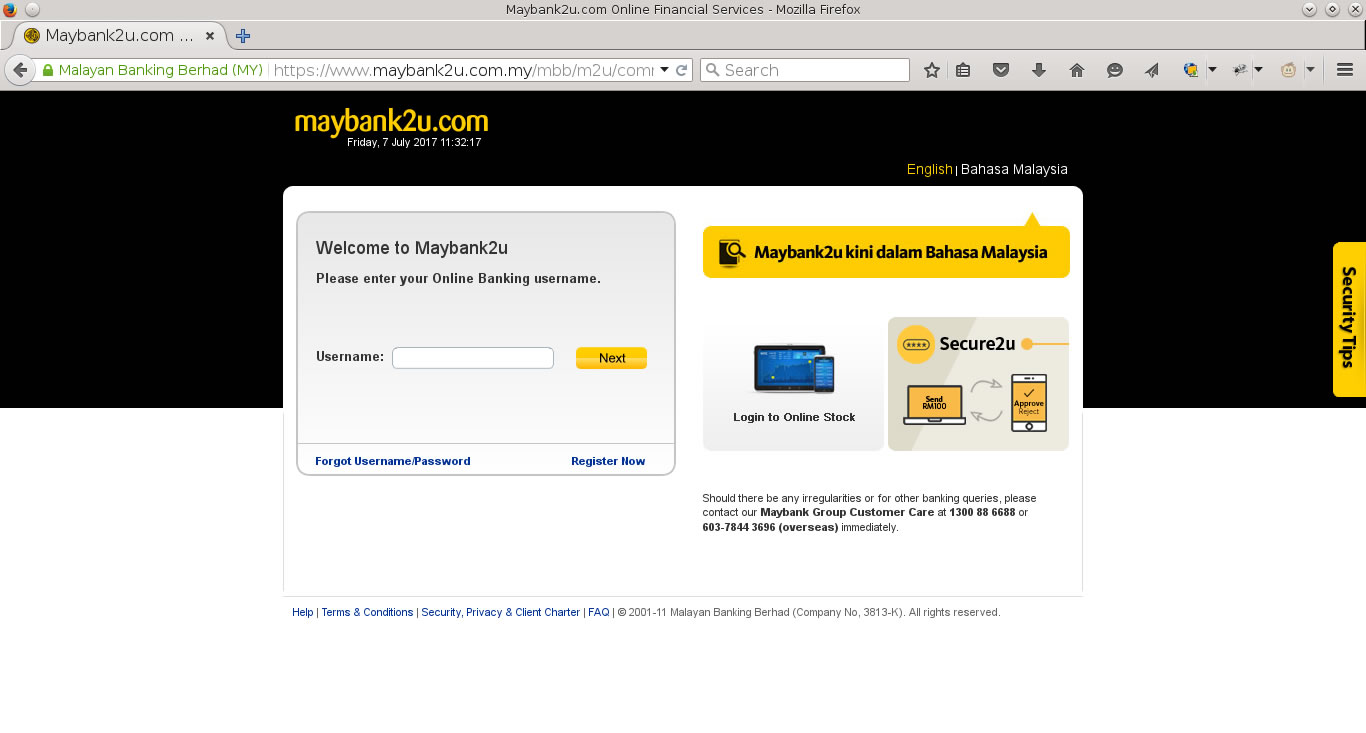1366x733 pixels.
Task: Click overseas number 603-7844 3696
Action: tap(738, 527)
